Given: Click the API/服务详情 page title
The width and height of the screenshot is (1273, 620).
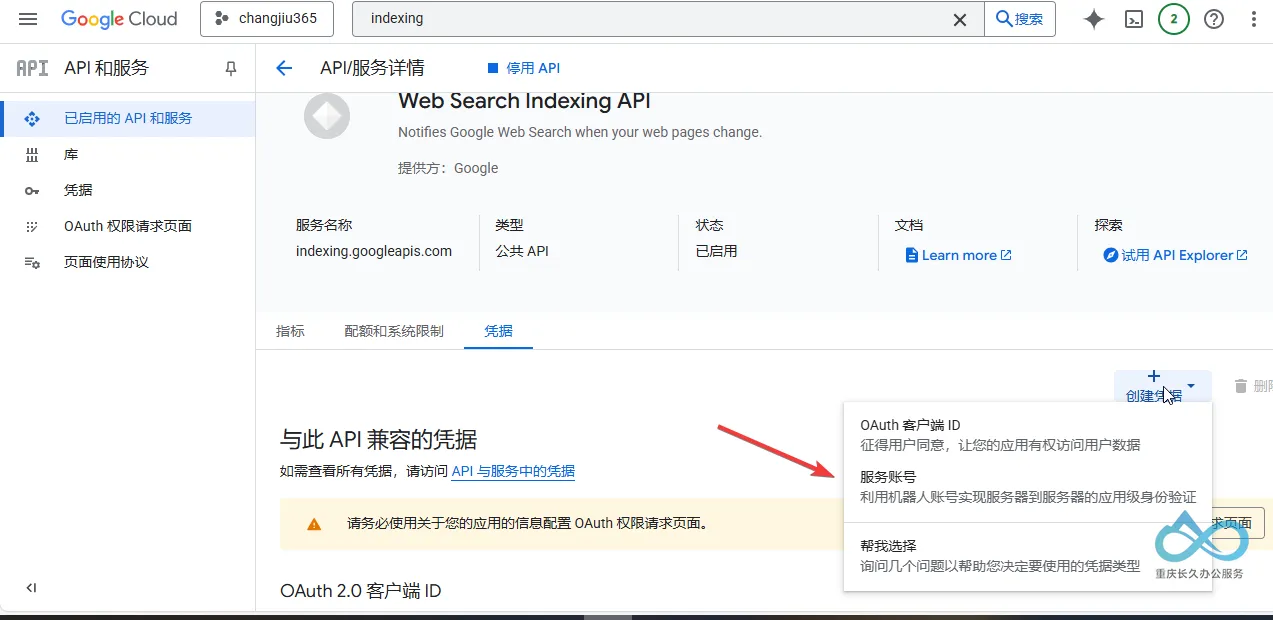Looking at the screenshot, I should pyautogui.click(x=372, y=68).
